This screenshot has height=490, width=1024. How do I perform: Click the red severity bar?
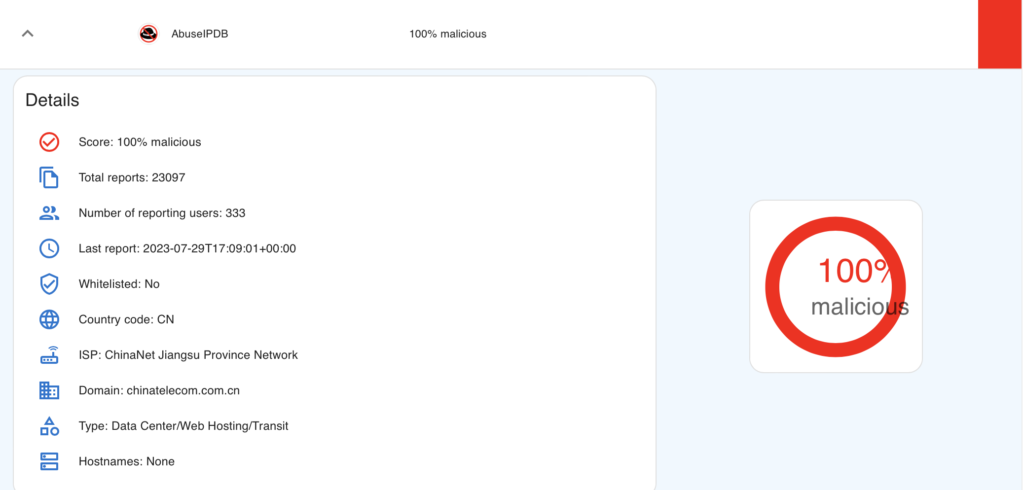click(x=1000, y=34)
